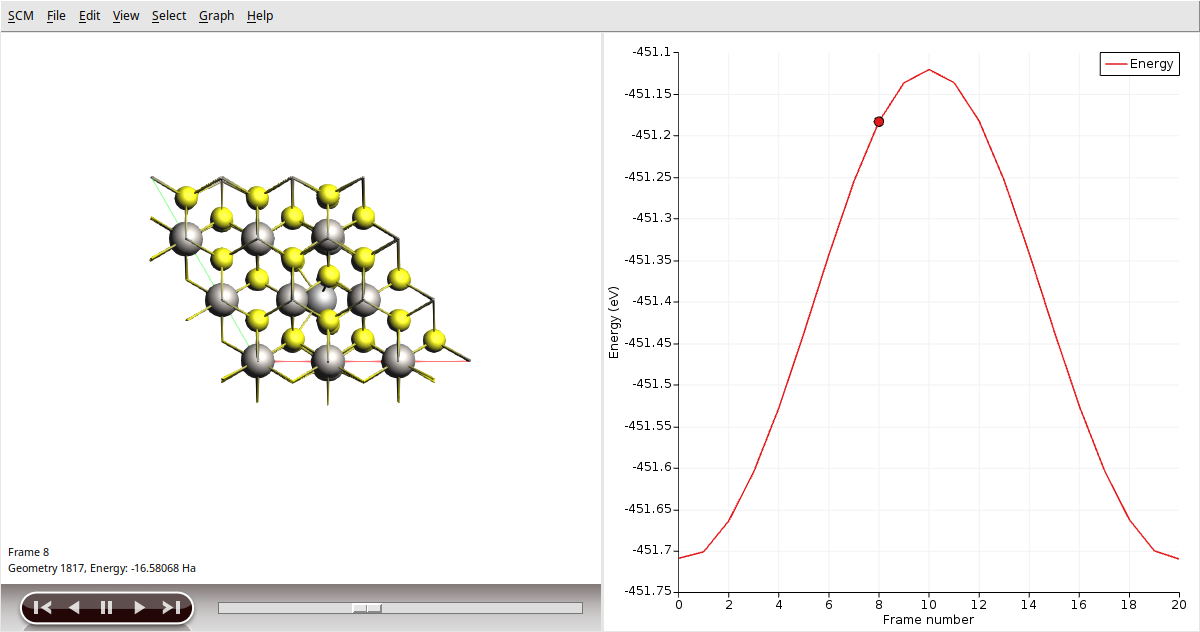
Task: Click the Energy legend entry
Action: tap(1140, 64)
